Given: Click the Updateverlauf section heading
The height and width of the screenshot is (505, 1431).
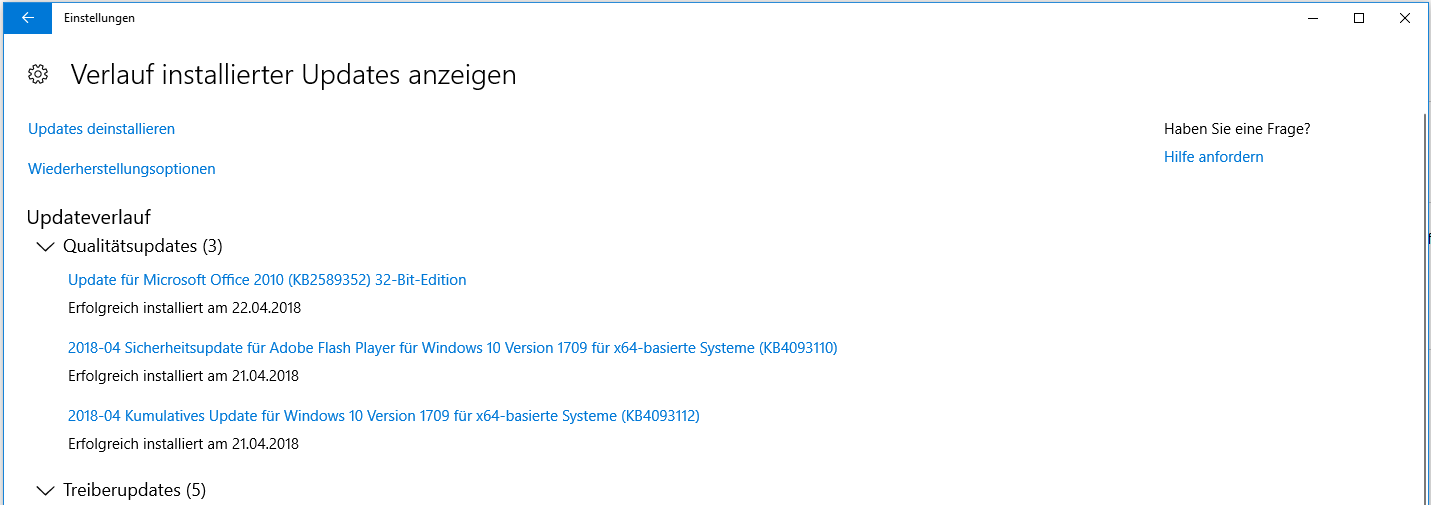Looking at the screenshot, I should click(89, 217).
